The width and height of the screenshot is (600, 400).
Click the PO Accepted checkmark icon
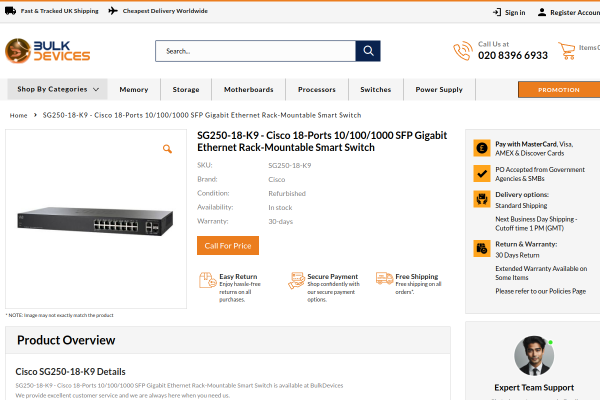coord(482,173)
